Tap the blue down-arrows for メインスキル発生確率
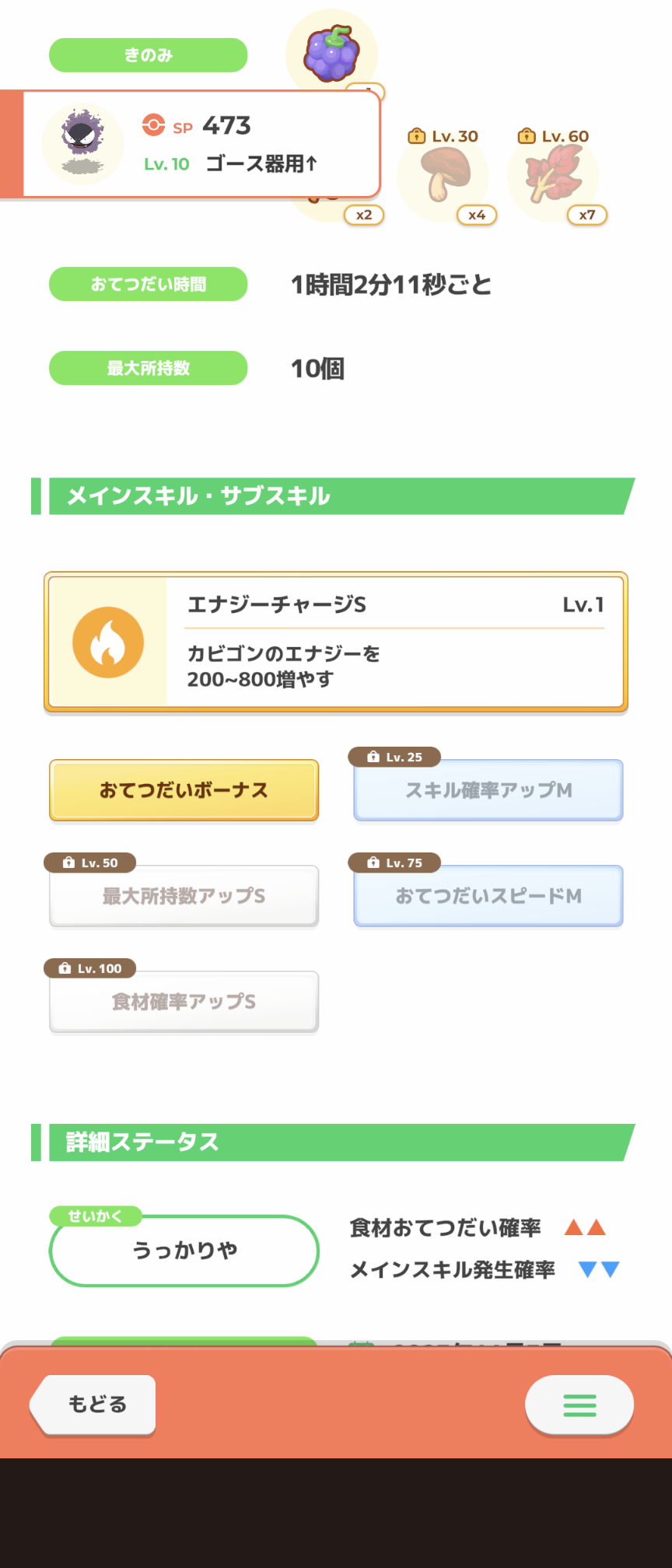Image resolution: width=672 pixels, height=1568 pixels. pyautogui.click(x=599, y=1269)
